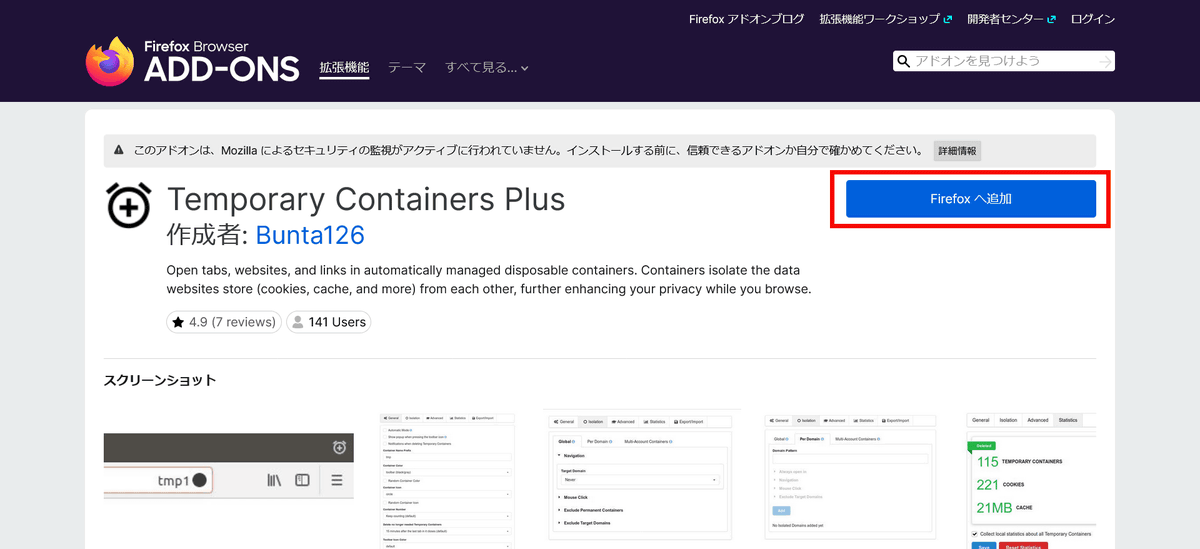Focus the アドオンを見つけよう search field

[x=1000, y=61]
